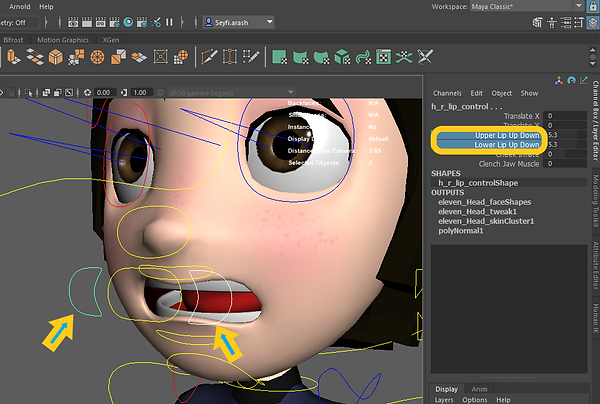
Task: Switch to the Motion Graphics shelf tab
Action: (x=63, y=40)
